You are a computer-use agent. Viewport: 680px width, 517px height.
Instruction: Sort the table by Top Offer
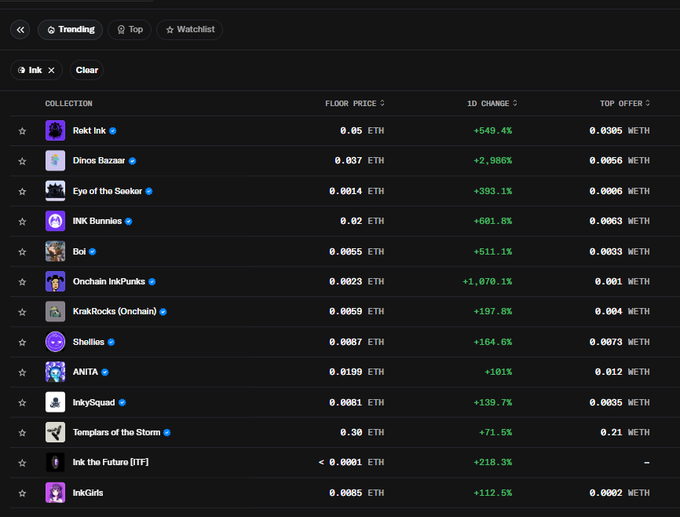tap(624, 103)
